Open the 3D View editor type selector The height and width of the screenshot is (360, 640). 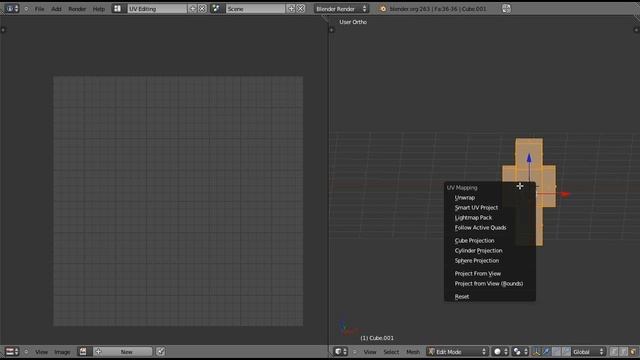point(340,351)
